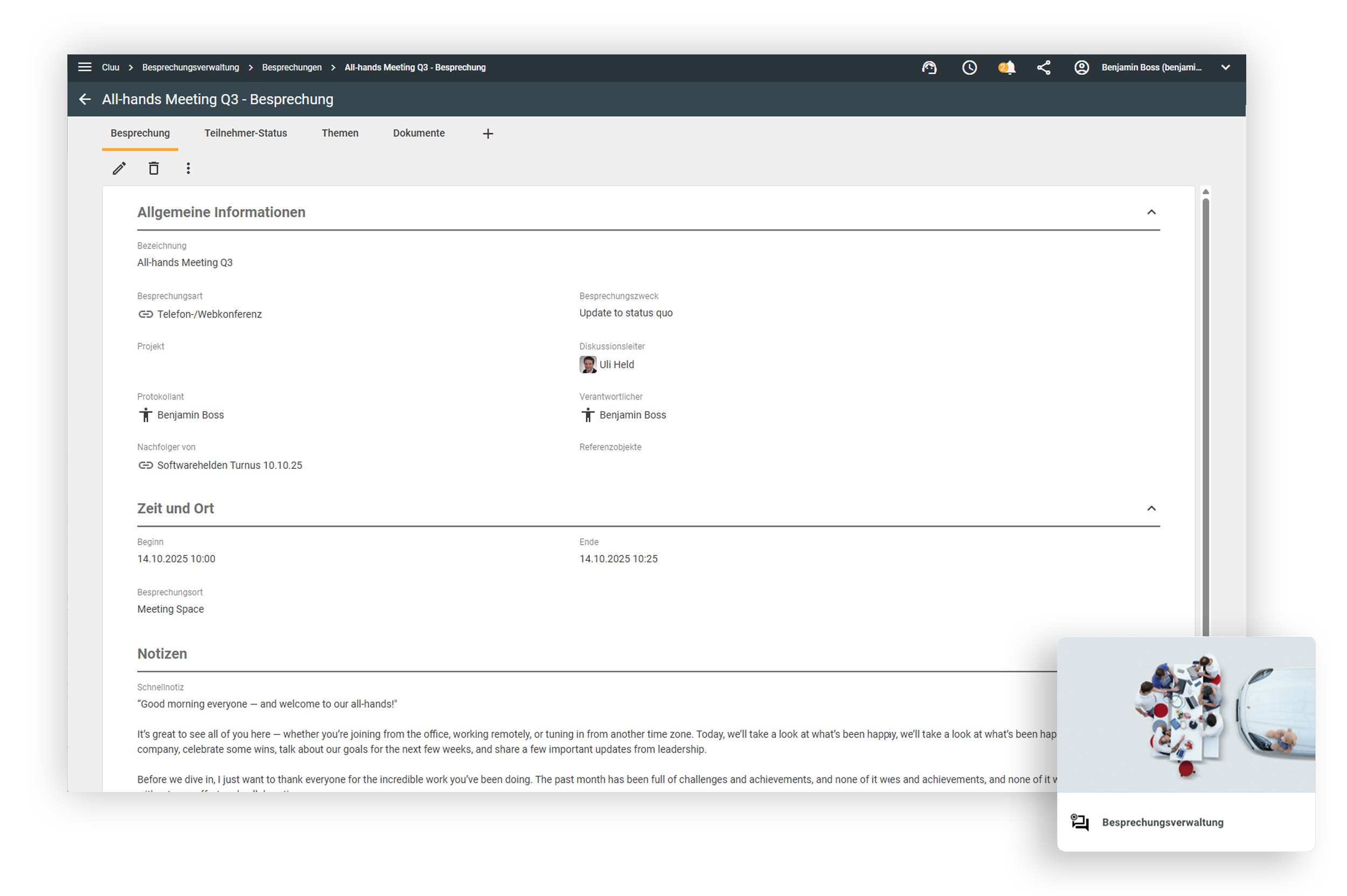
Task: Click the Besprechungsverwaltung card thumbnail
Action: click(x=1186, y=716)
